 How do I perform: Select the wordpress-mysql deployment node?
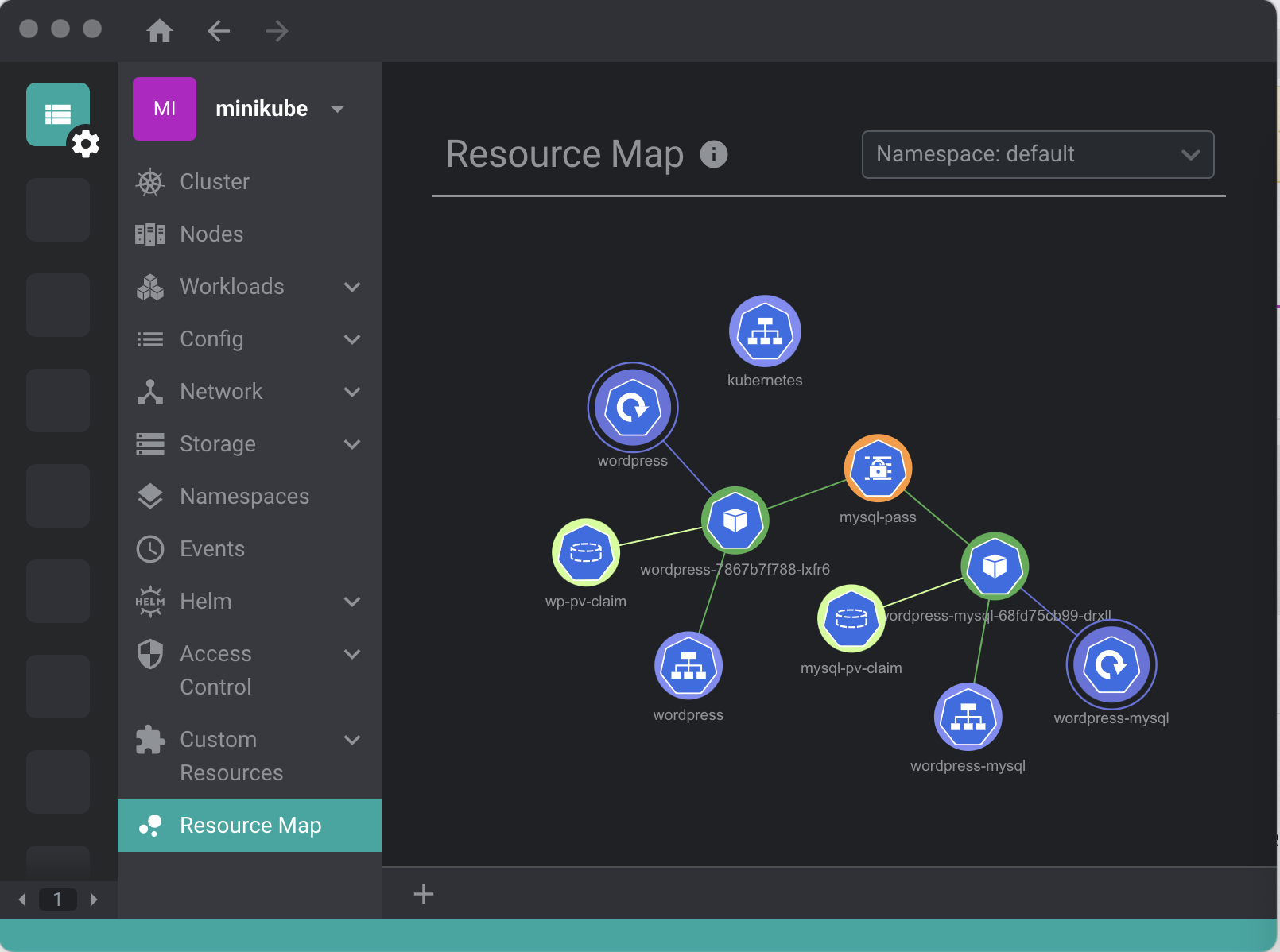pyautogui.click(x=1111, y=664)
